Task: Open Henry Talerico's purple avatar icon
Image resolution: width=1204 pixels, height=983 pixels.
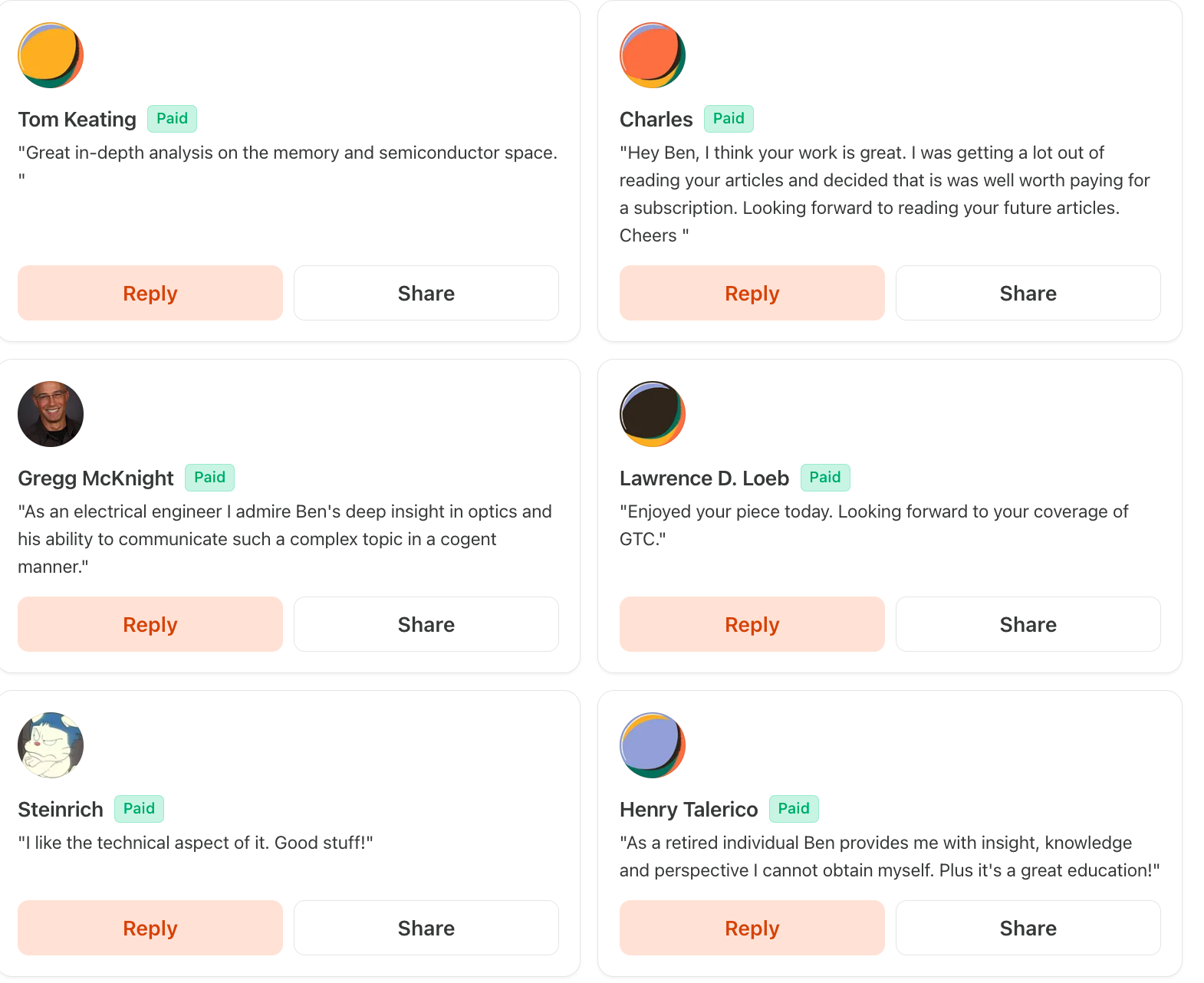Action: 653,745
